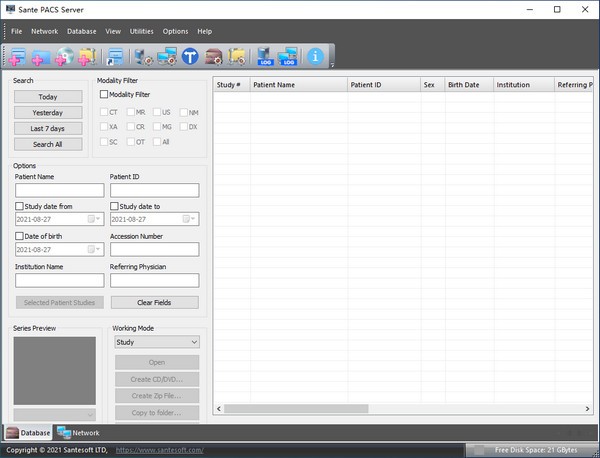Screen dimensions: 600x458
Task: Check the Date of birth checkbox
Action: 20,236
